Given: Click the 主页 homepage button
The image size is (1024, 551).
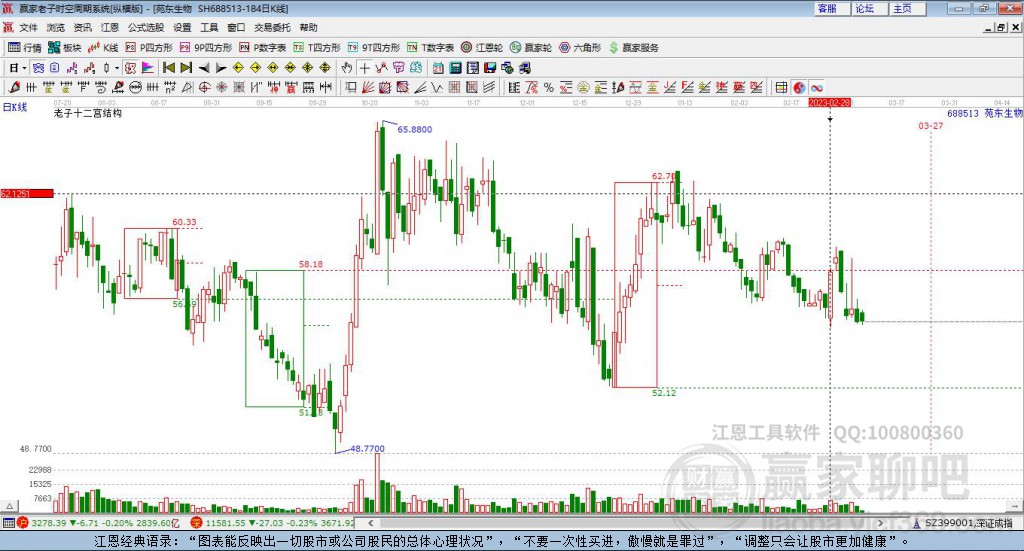Looking at the screenshot, I should coord(908,8).
